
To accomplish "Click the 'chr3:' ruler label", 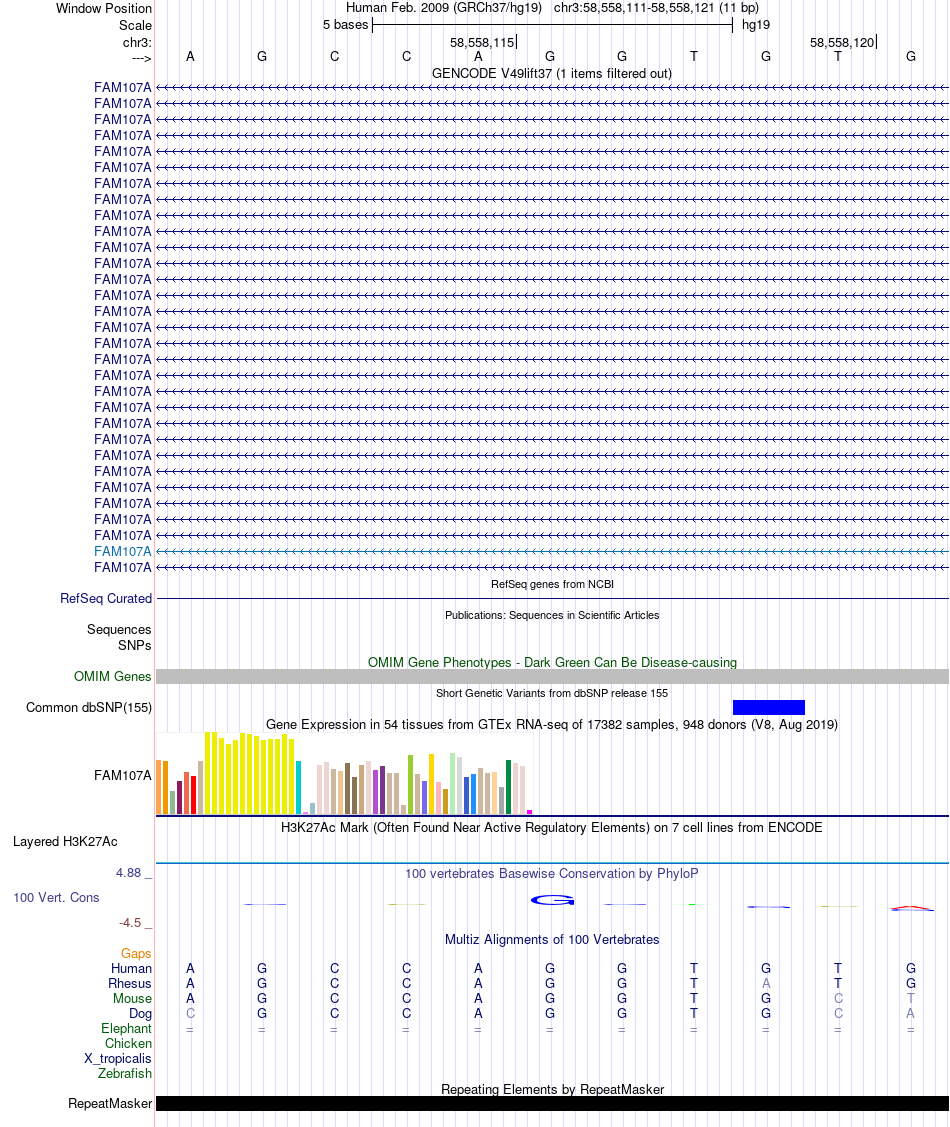I will click(137, 42).
